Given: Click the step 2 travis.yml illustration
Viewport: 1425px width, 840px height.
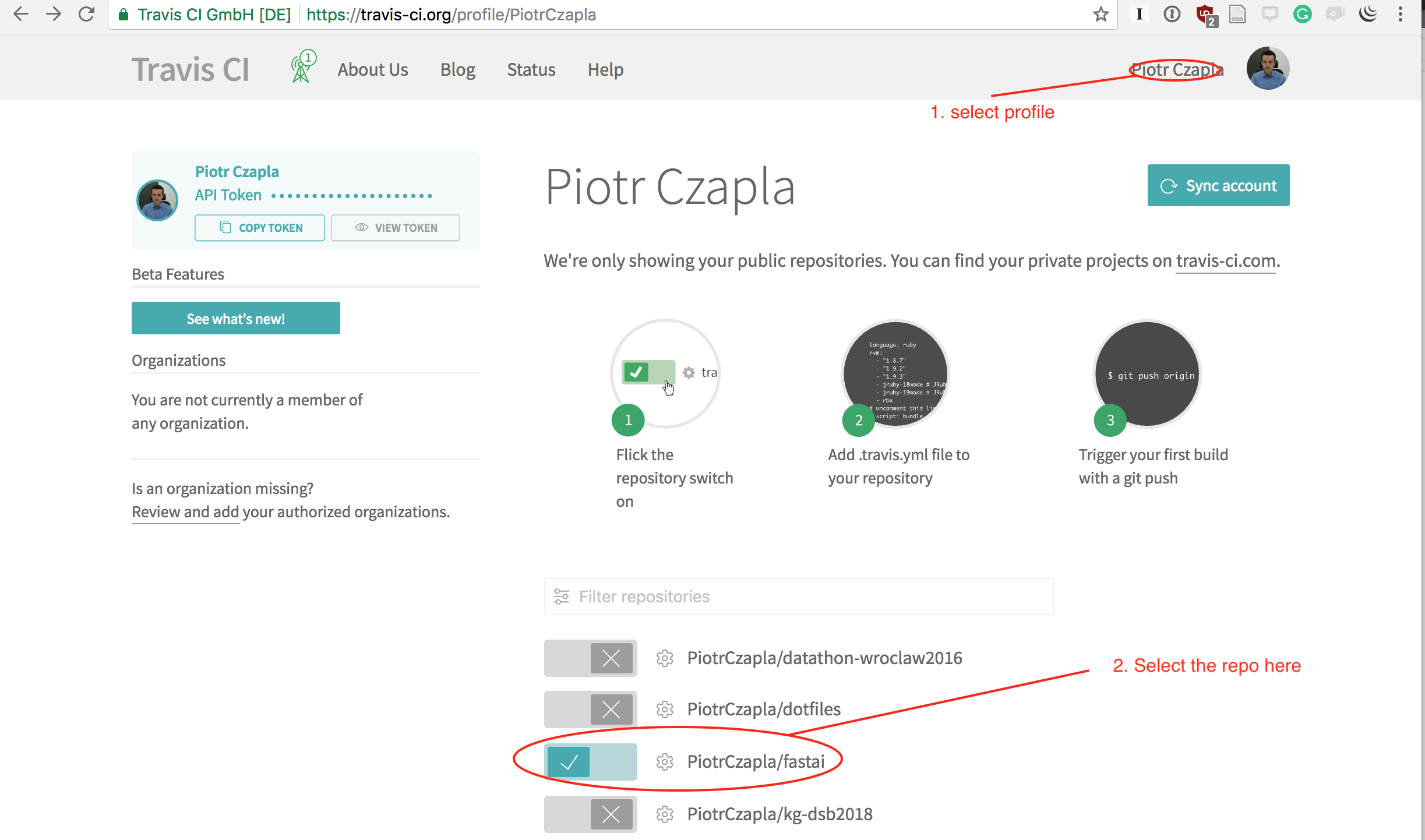Looking at the screenshot, I should coord(896,373).
